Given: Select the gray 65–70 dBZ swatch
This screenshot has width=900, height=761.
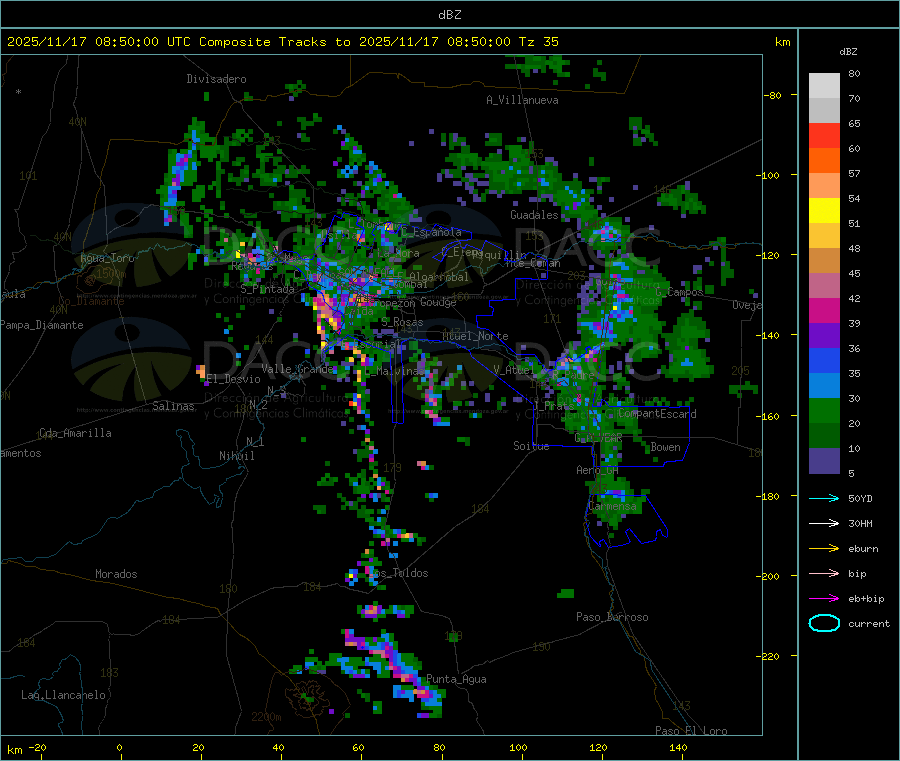Looking at the screenshot, I should [824, 111].
